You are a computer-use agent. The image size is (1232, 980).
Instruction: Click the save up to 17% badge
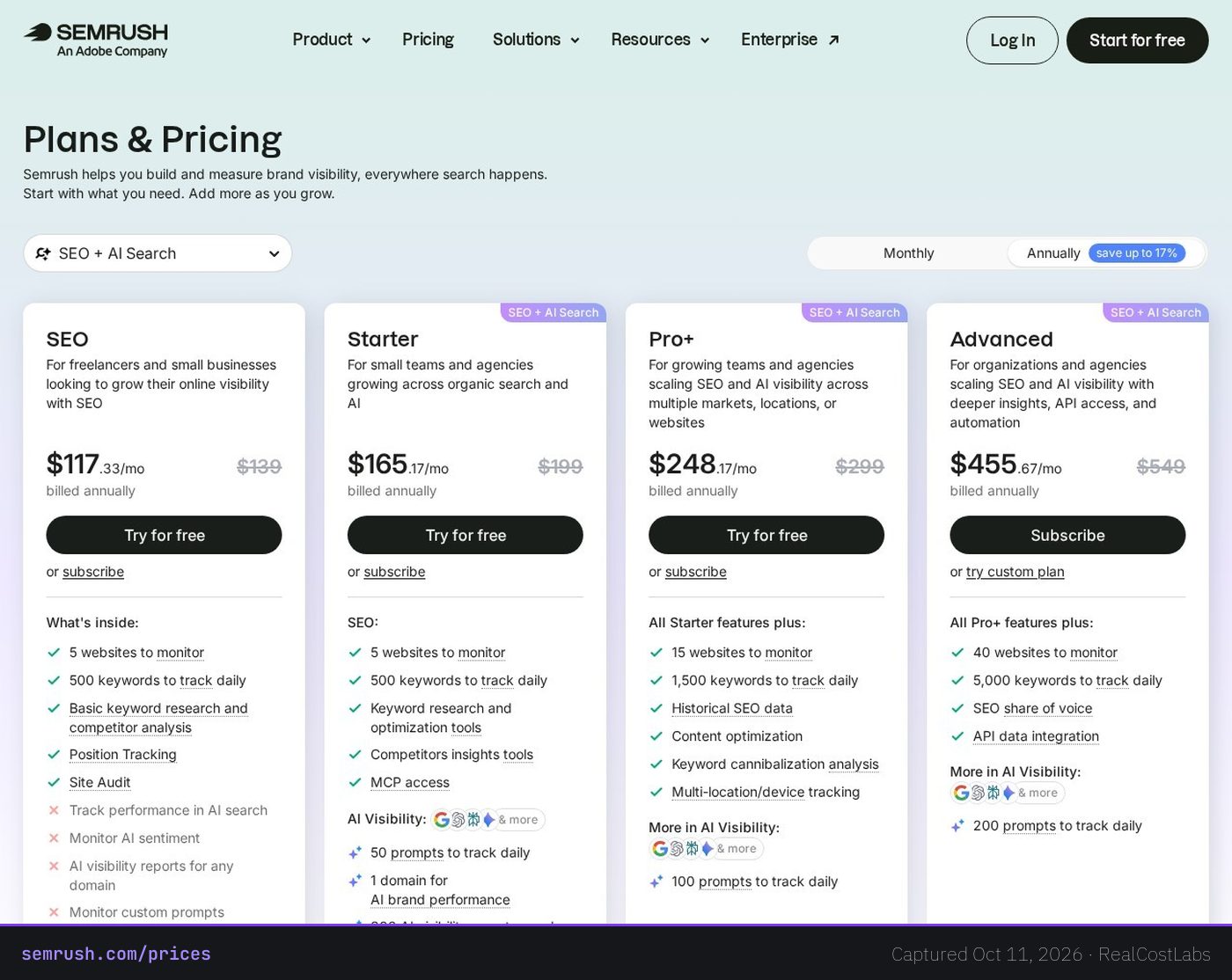tap(1137, 253)
